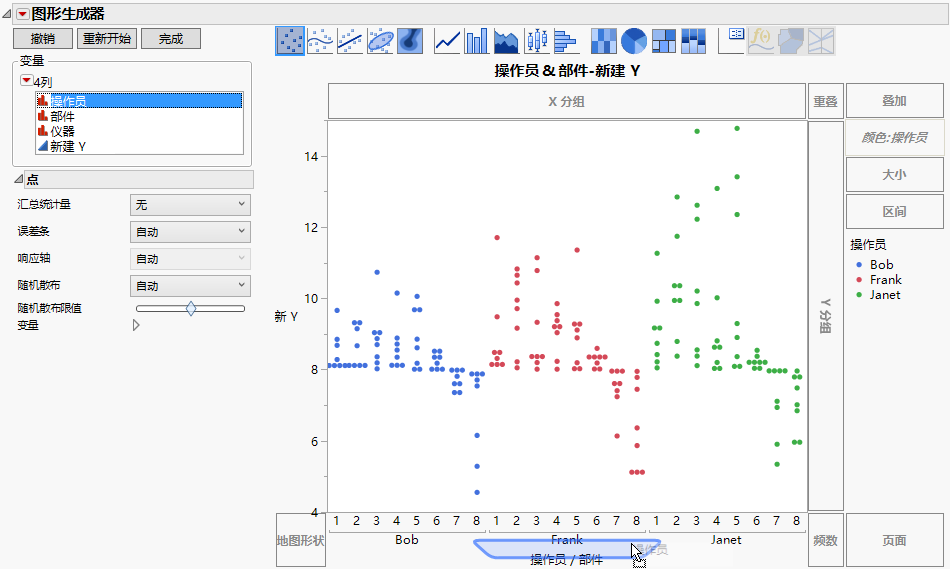
Task: Click the 完成 button
Action: click(x=171, y=39)
